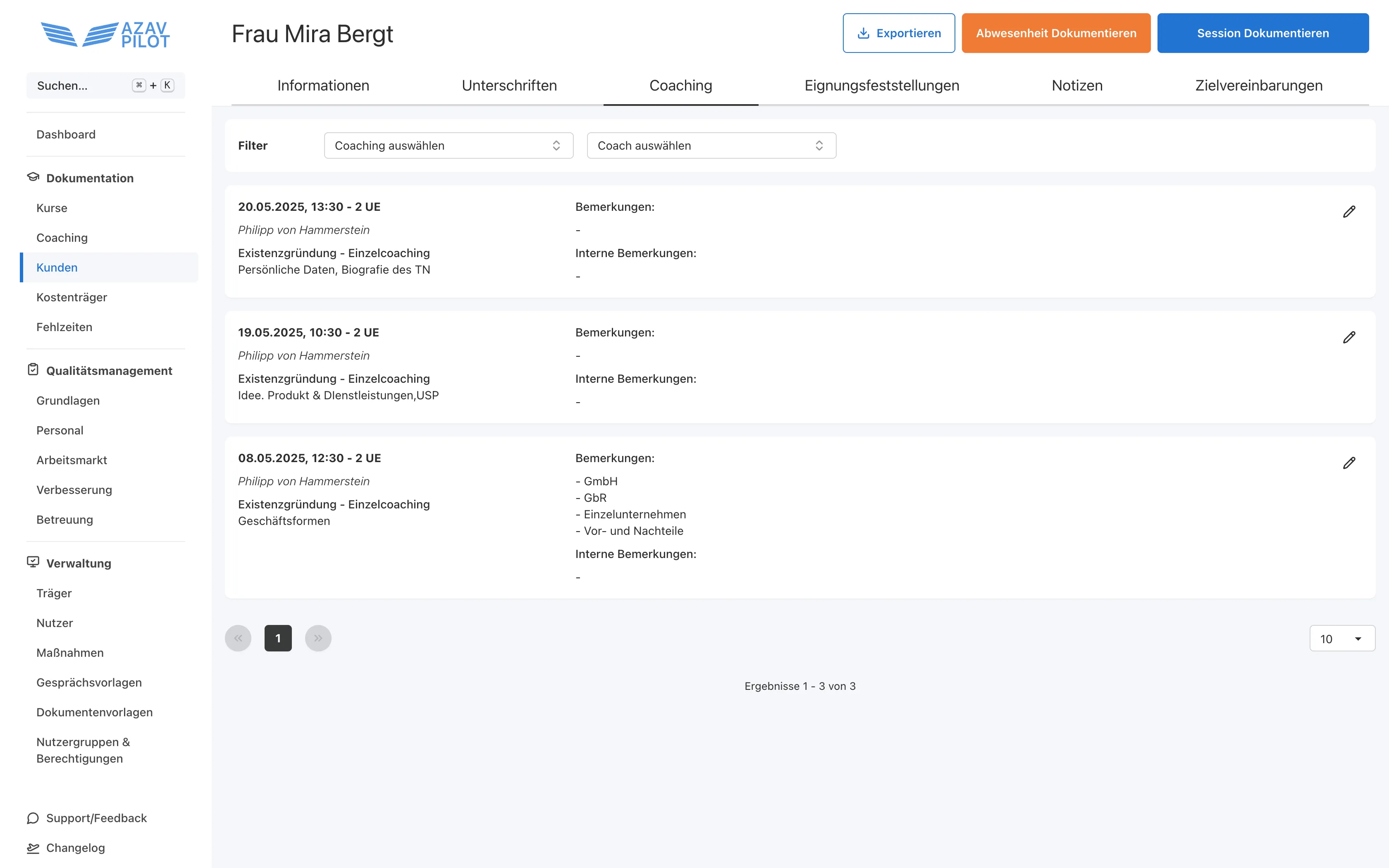Open Kostenträger in the sidebar
This screenshot has width=1389, height=868.
tap(72, 297)
